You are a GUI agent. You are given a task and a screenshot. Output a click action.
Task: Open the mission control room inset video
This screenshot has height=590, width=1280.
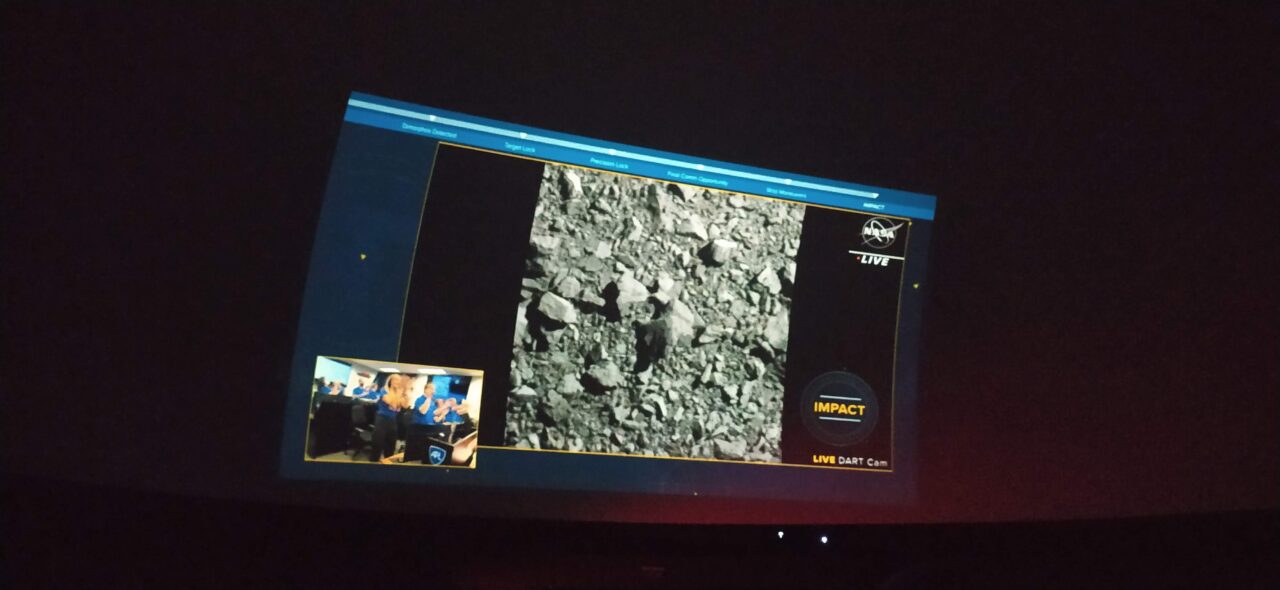tap(395, 410)
